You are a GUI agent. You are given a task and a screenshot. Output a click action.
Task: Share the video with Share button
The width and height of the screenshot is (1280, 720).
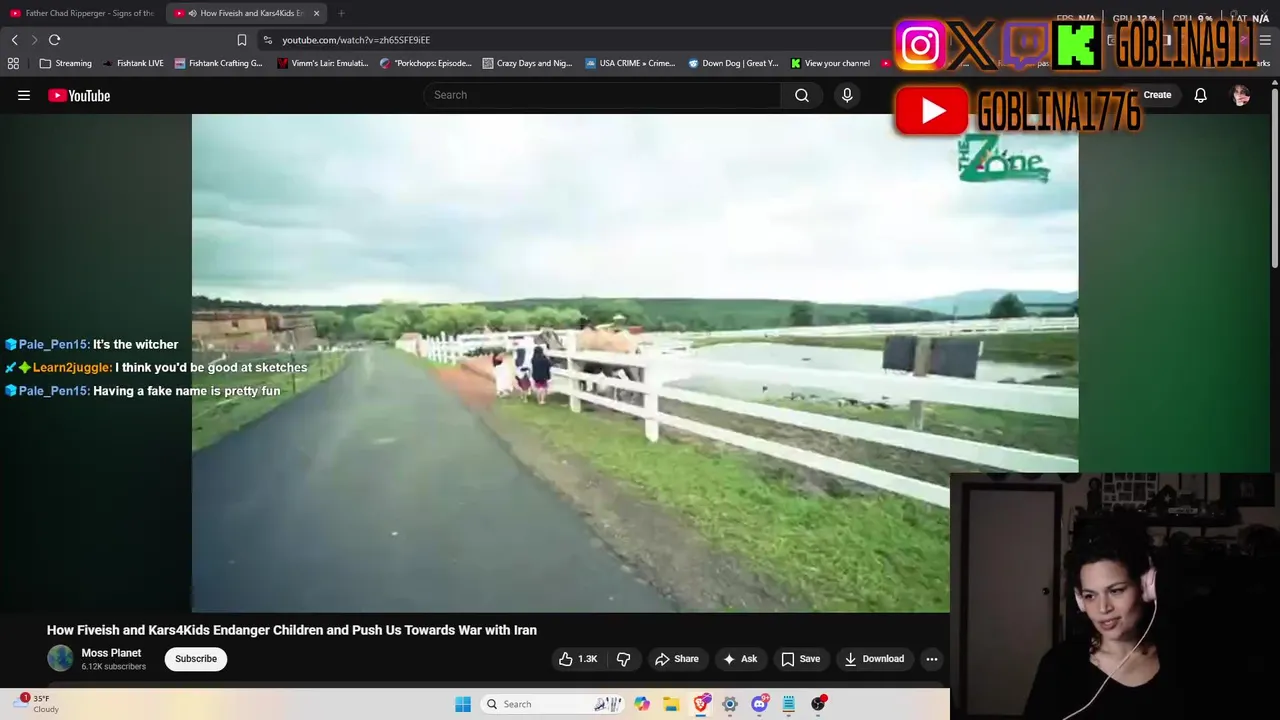pos(677,659)
